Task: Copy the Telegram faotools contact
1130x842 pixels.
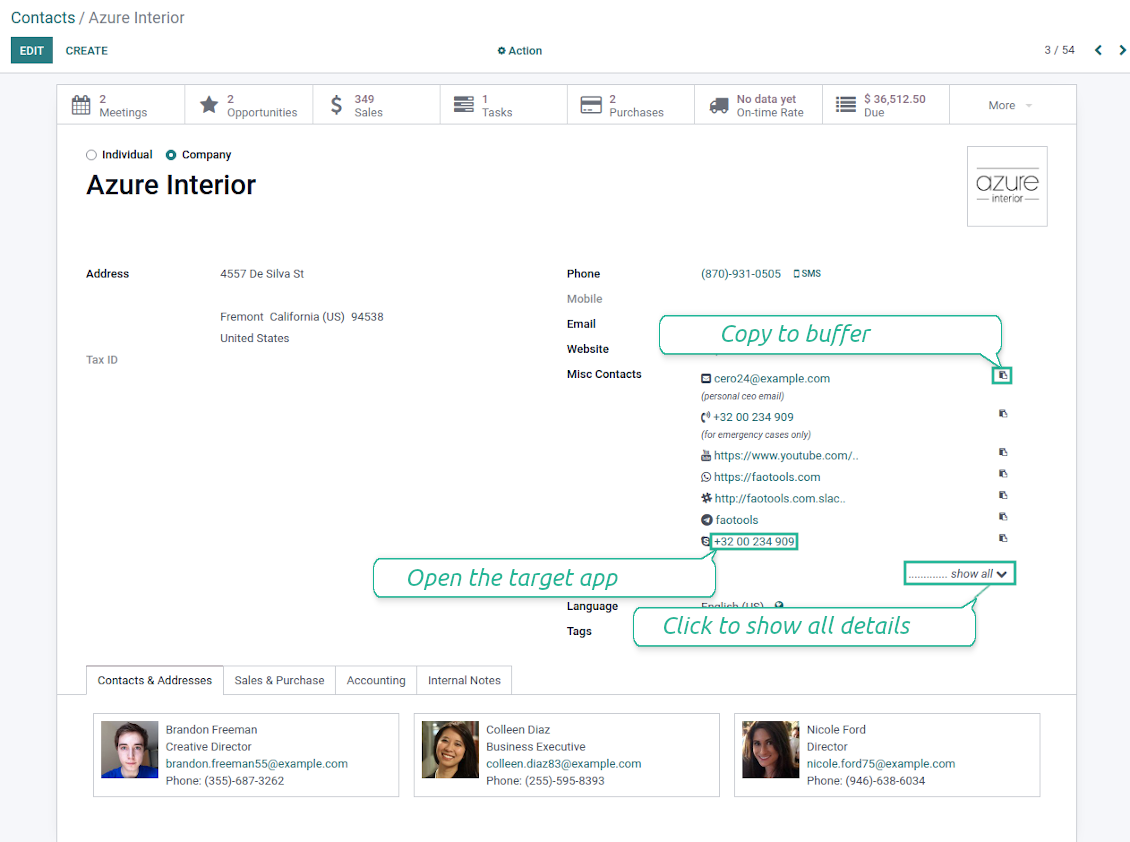Action: (x=1002, y=517)
